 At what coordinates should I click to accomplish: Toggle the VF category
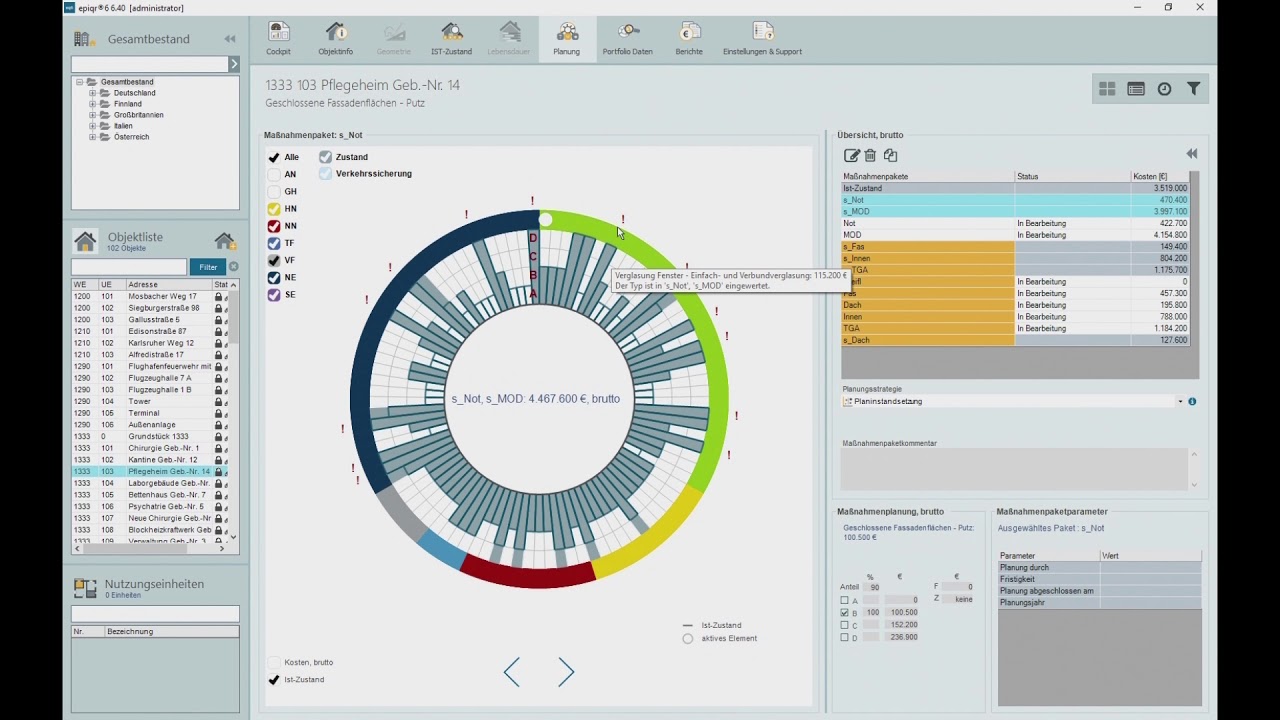(x=274, y=260)
